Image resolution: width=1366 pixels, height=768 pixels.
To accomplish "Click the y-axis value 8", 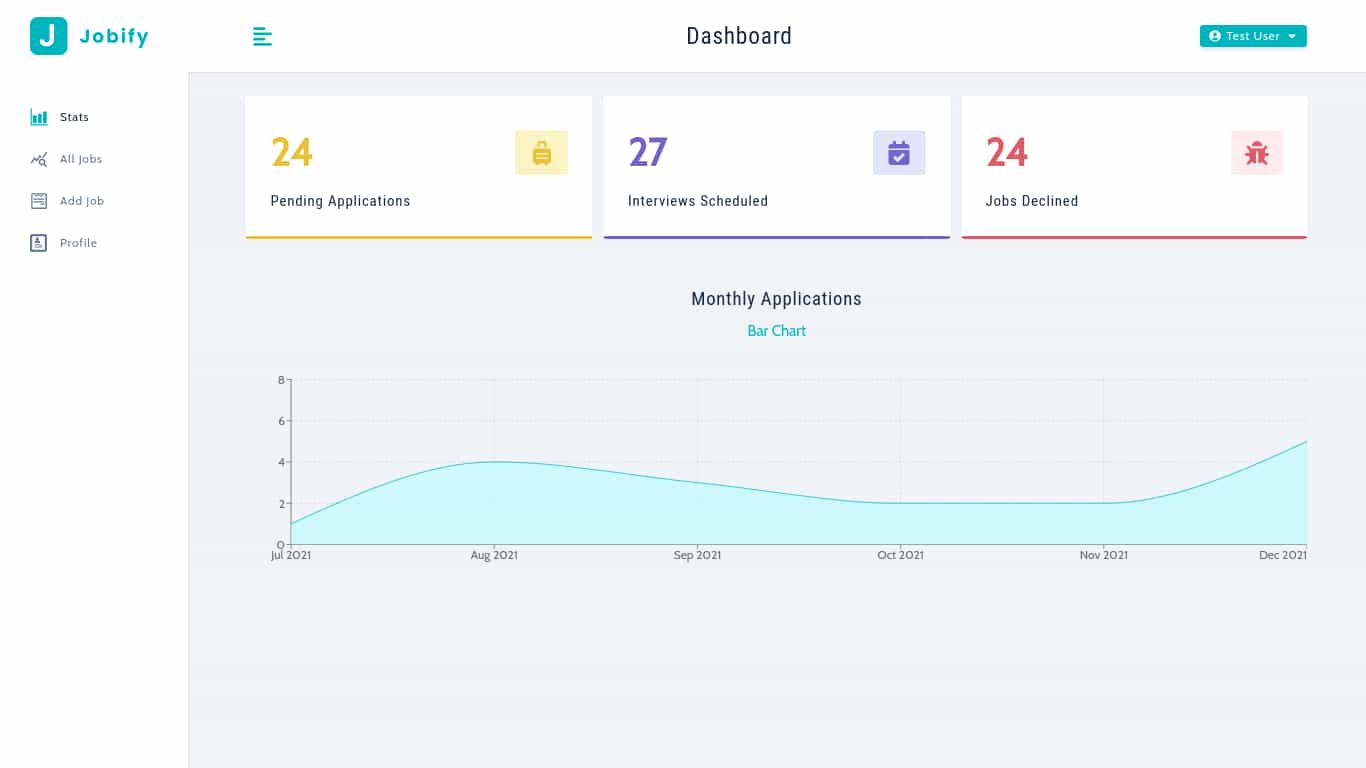I will [281, 380].
